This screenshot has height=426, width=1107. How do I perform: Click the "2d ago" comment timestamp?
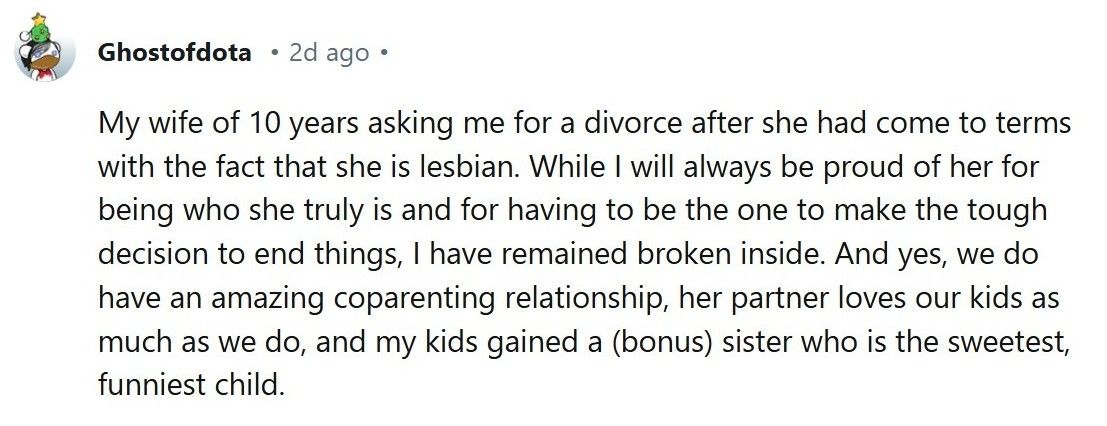click(329, 53)
